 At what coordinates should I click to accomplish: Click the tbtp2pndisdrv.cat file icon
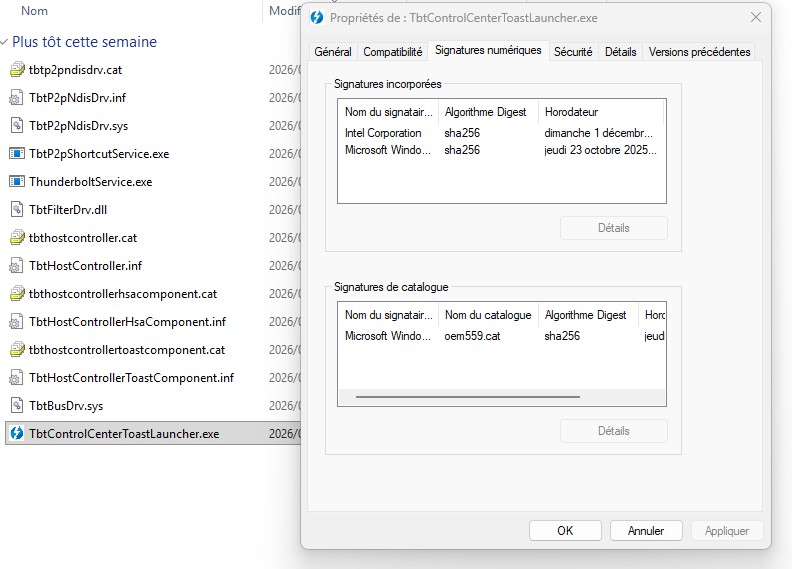(16, 70)
